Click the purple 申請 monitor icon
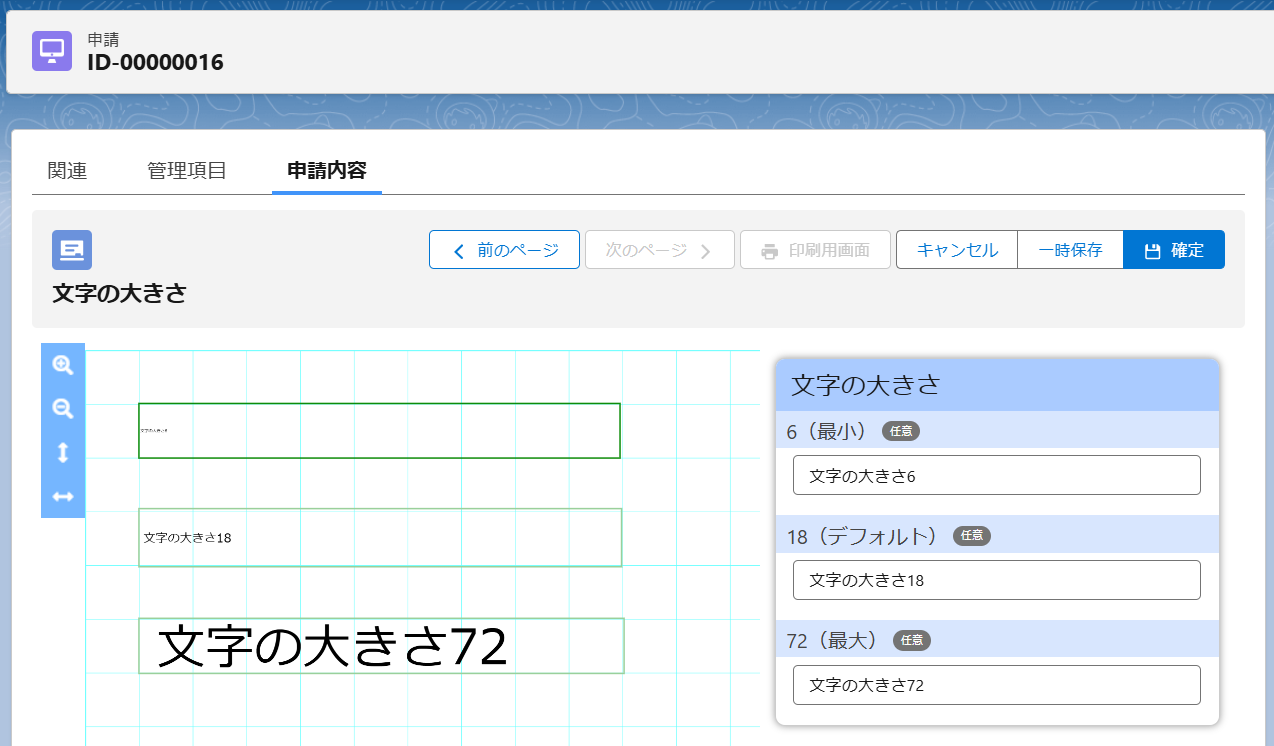Image resolution: width=1274 pixels, height=746 pixels. [52, 51]
